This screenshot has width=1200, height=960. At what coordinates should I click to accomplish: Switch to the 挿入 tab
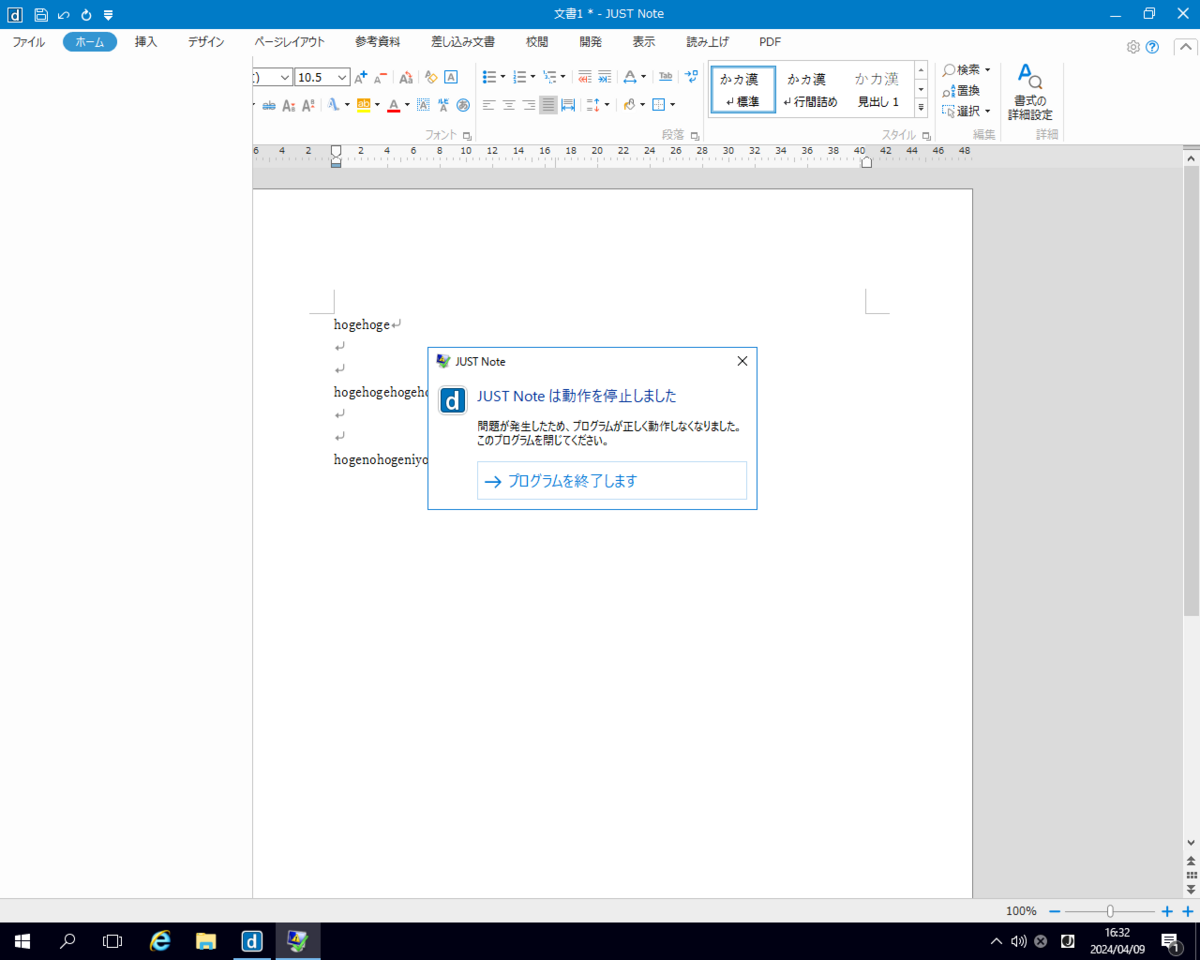[x=146, y=42]
